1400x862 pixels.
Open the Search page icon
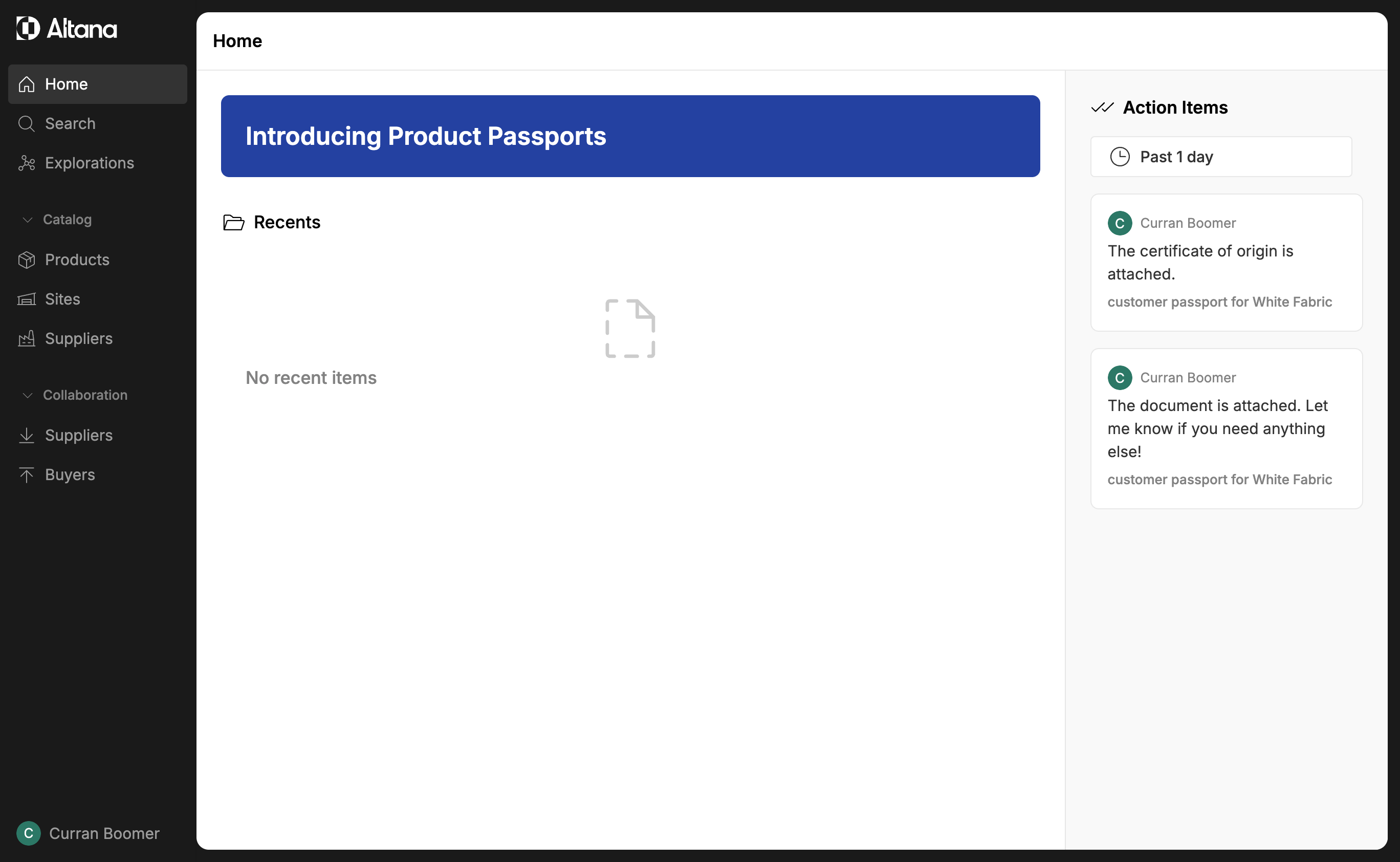point(26,124)
